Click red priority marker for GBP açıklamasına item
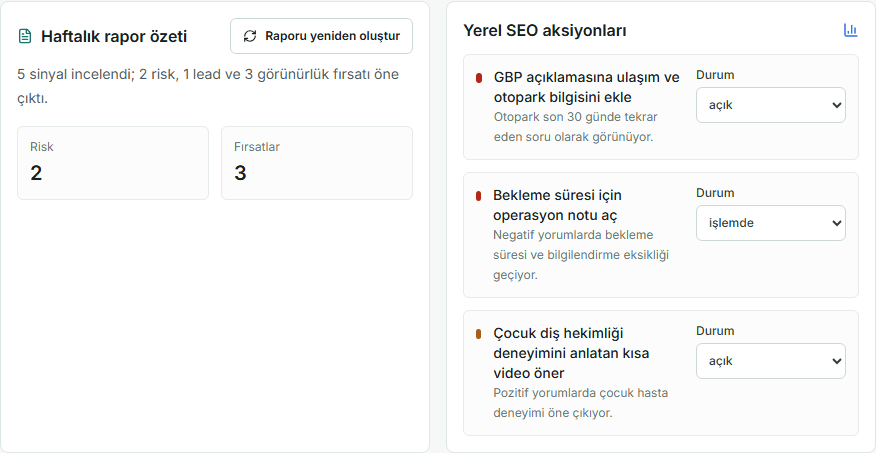876x453 pixels. (x=479, y=78)
